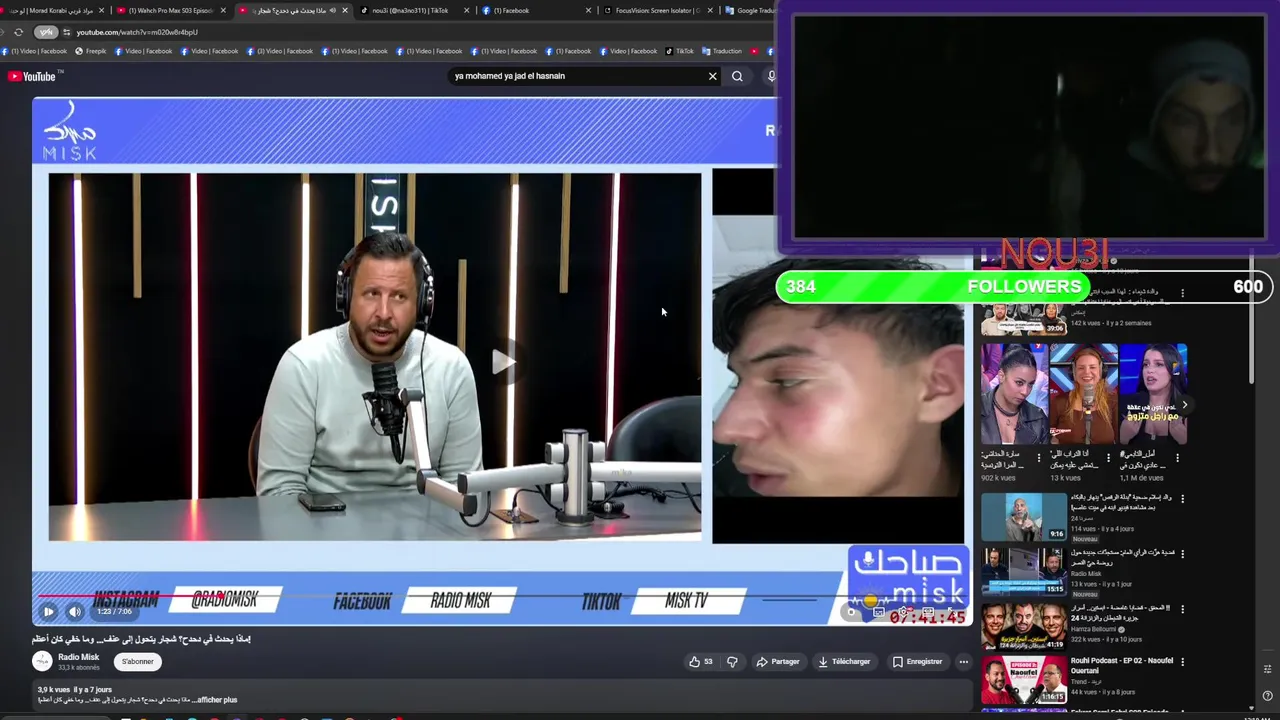This screenshot has height=720, width=1280.
Task: Dislike the video with the thumbs-down button
Action: click(x=732, y=661)
